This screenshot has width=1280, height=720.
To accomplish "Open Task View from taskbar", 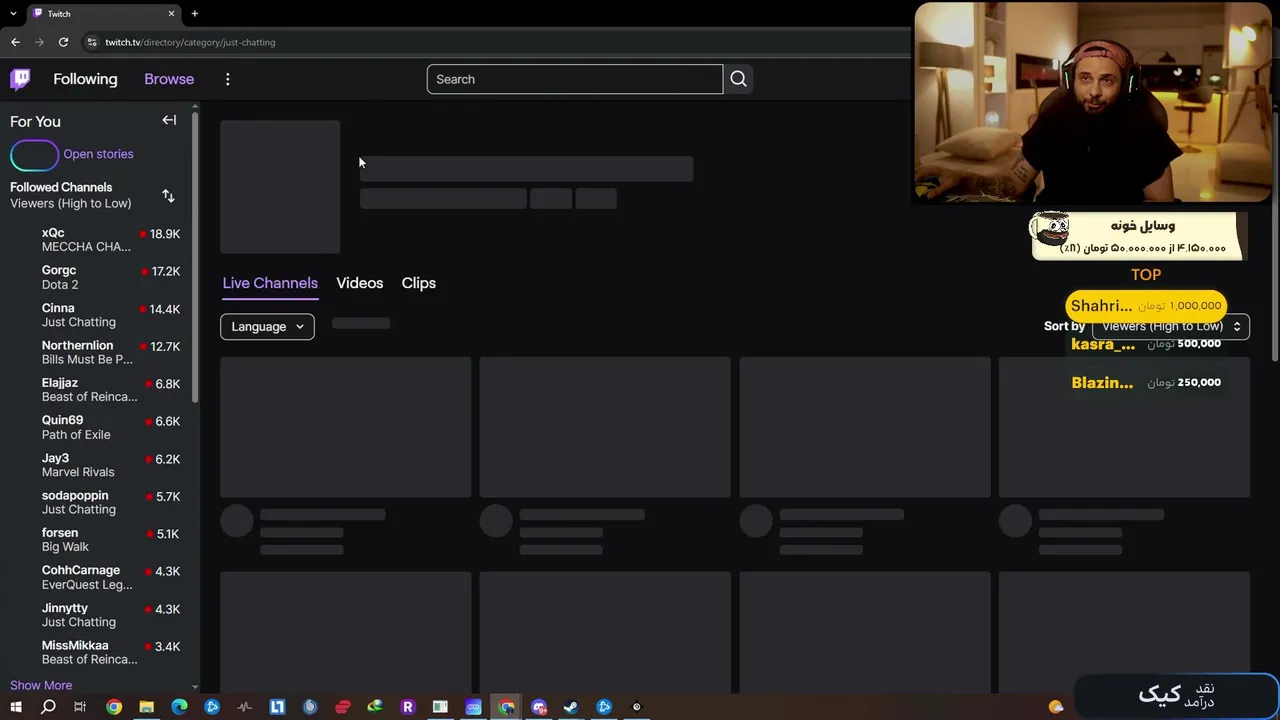I will (x=80, y=707).
